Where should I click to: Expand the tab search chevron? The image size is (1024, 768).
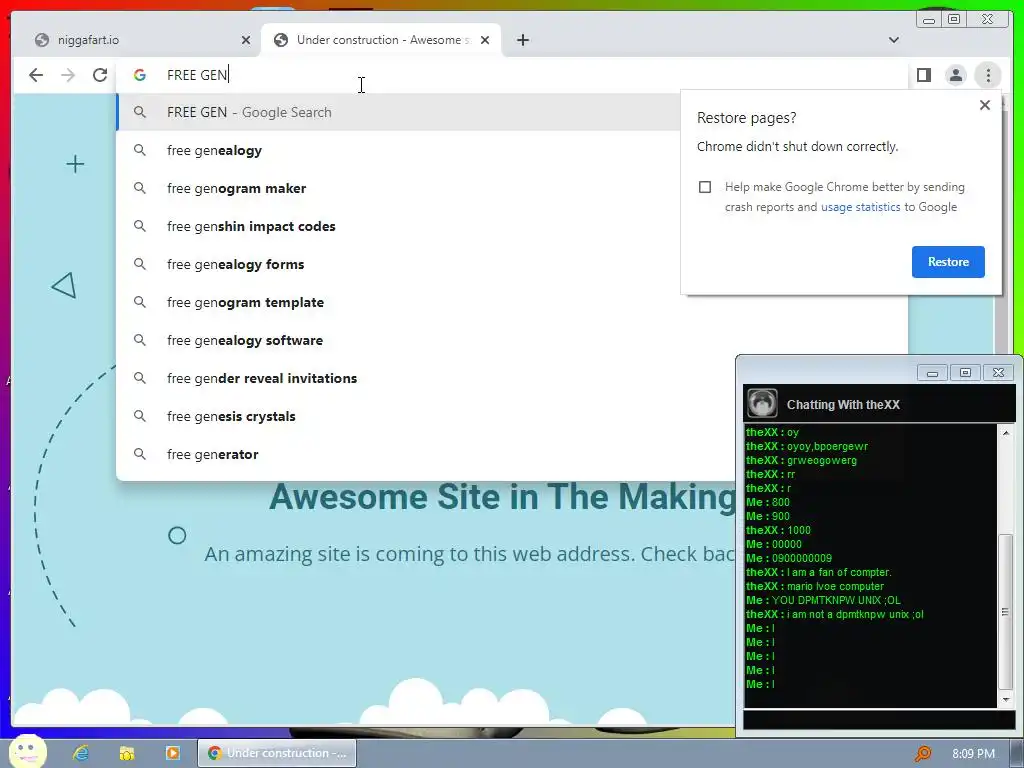click(893, 40)
